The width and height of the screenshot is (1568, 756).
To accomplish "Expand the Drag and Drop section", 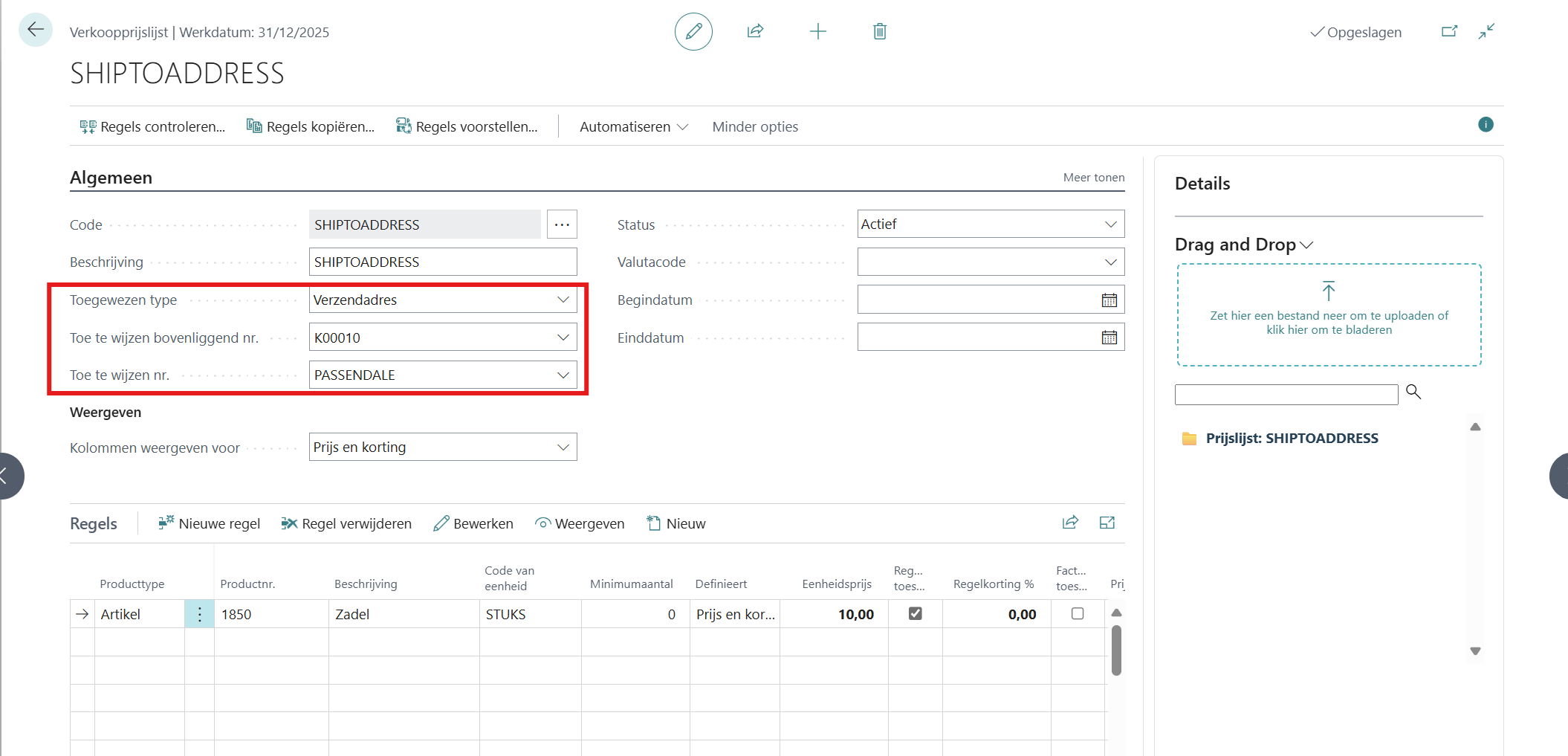I will [1243, 245].
